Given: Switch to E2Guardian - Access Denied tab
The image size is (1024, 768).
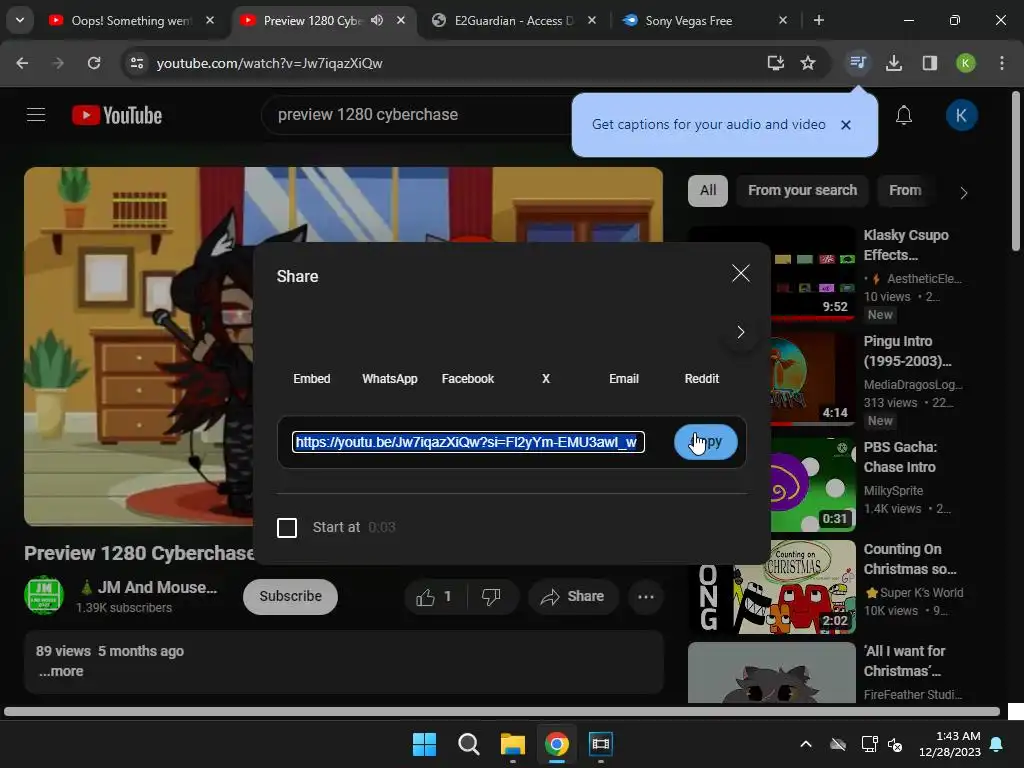Looking at the screenshot, I should tap(513, 21).
